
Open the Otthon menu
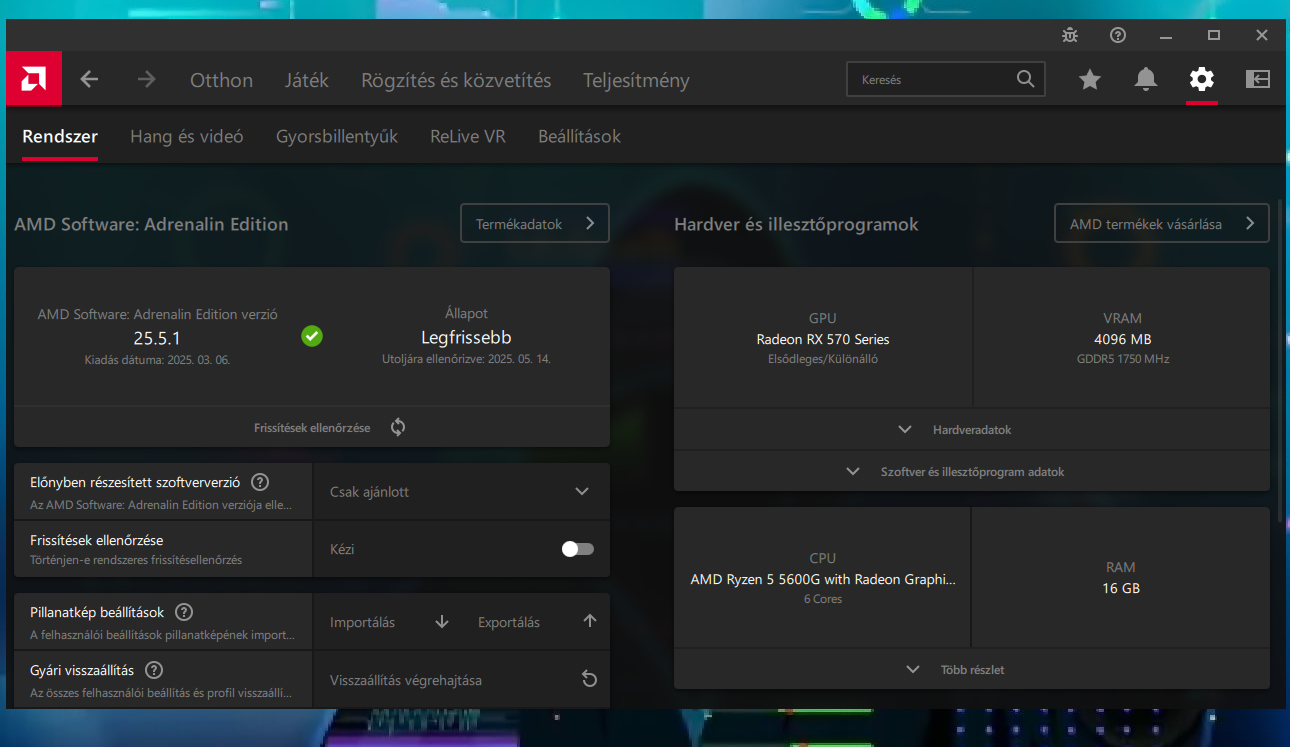[222, 80]
